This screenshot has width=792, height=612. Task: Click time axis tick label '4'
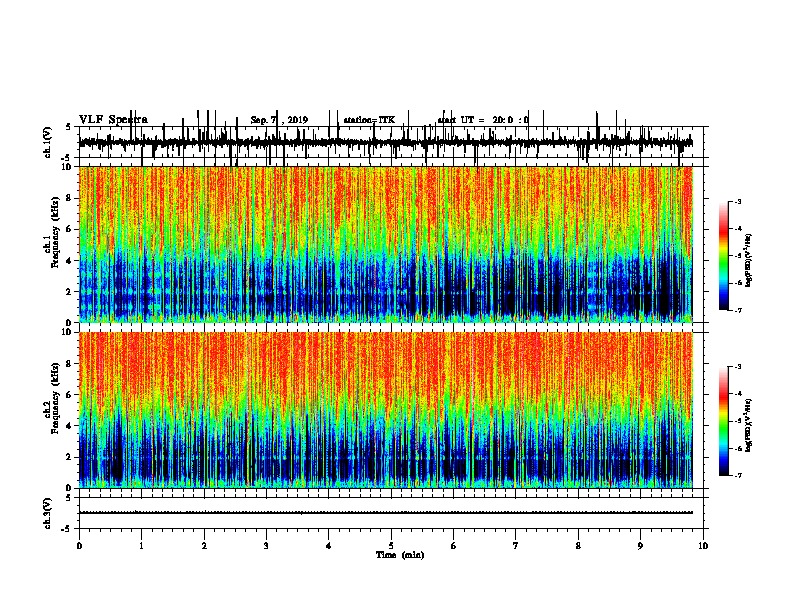(x=328, y=546)
